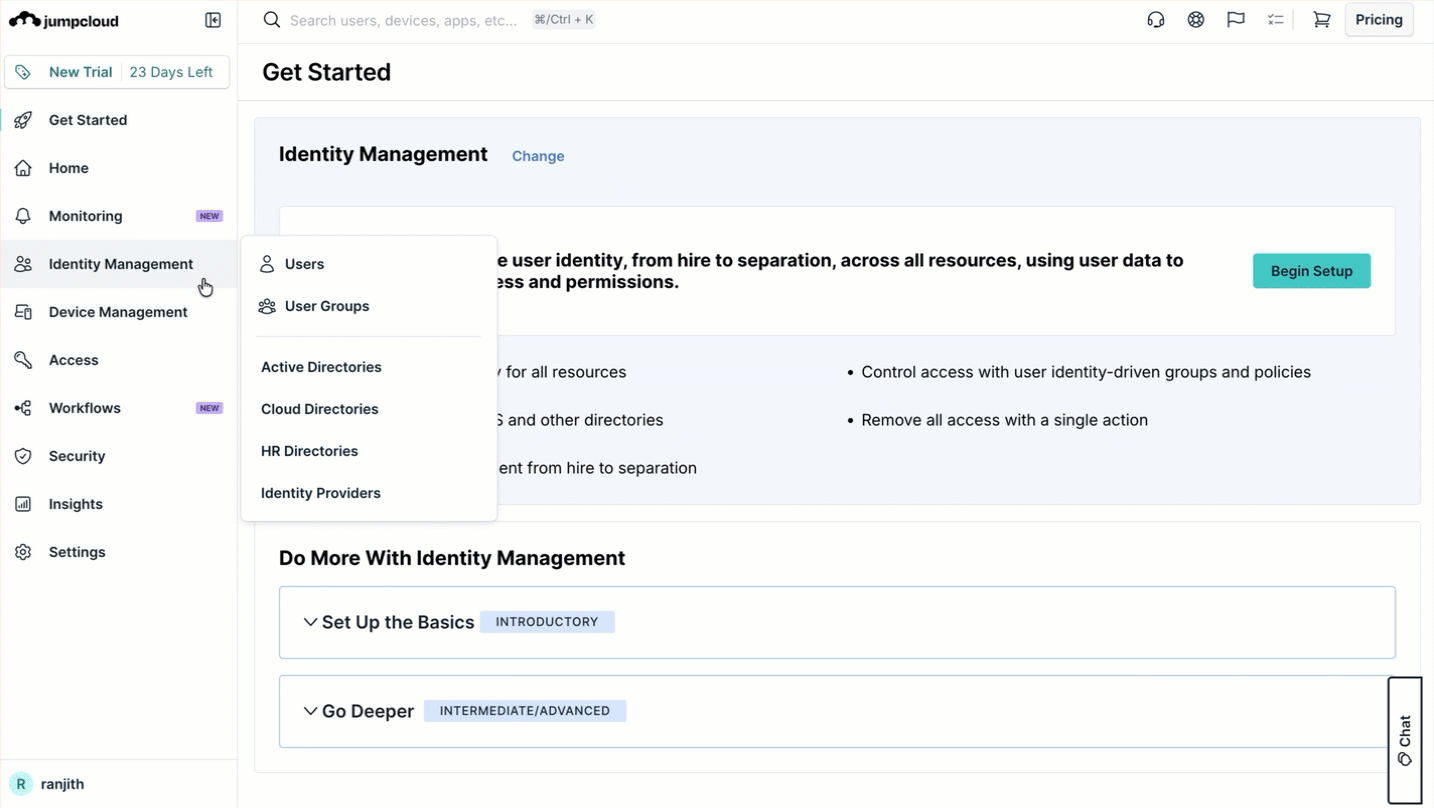1434x808 pixels.
Task: Open Insights in the sidebar
Action: (76, 504)
